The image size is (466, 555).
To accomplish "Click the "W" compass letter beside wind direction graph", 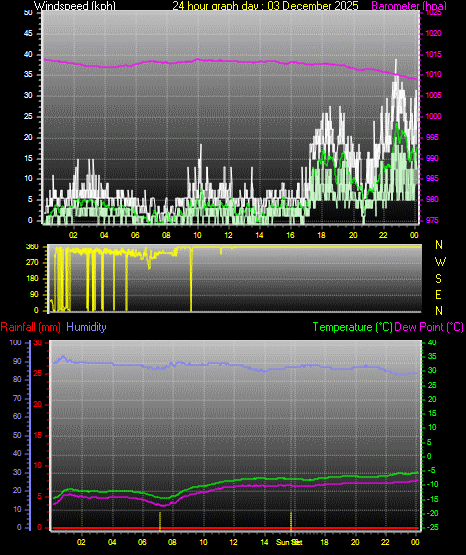I will coord(440,262).
